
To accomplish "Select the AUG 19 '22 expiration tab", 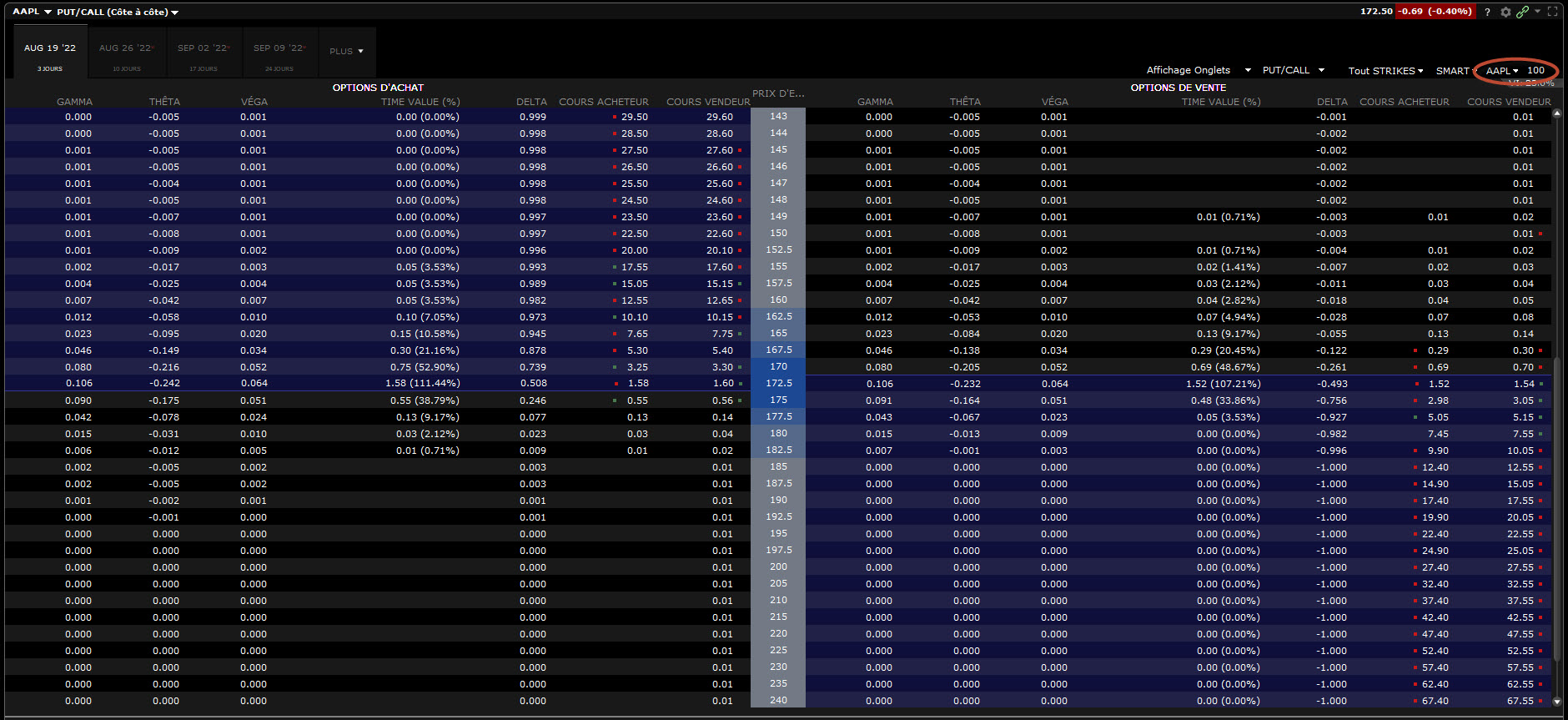I will click(x=50, y=53).
